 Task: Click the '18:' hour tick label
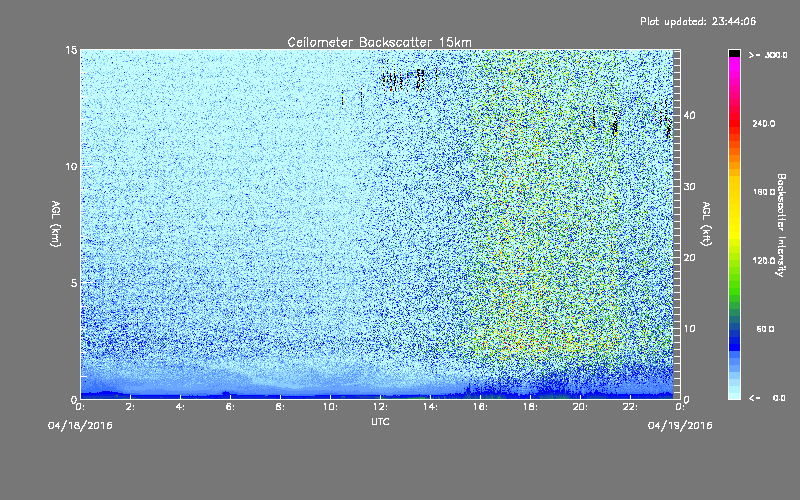pos(531,407)
